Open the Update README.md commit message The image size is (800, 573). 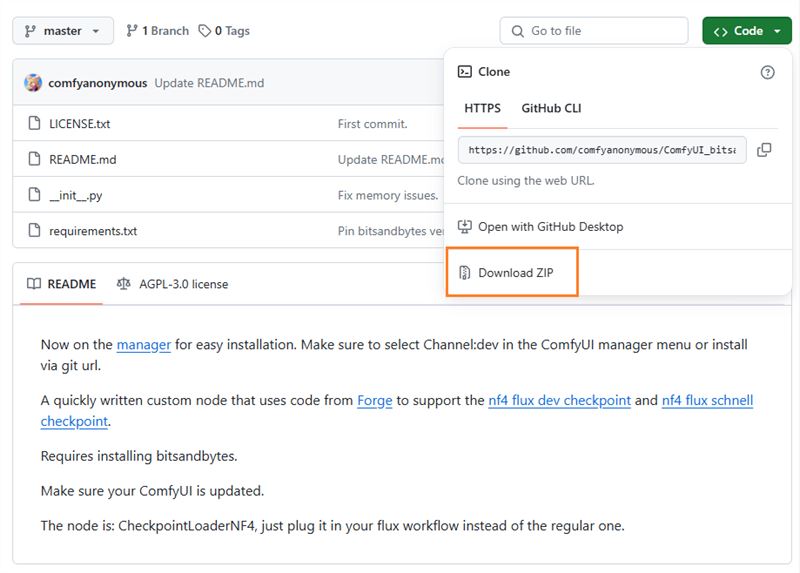(x=209, y=83)
